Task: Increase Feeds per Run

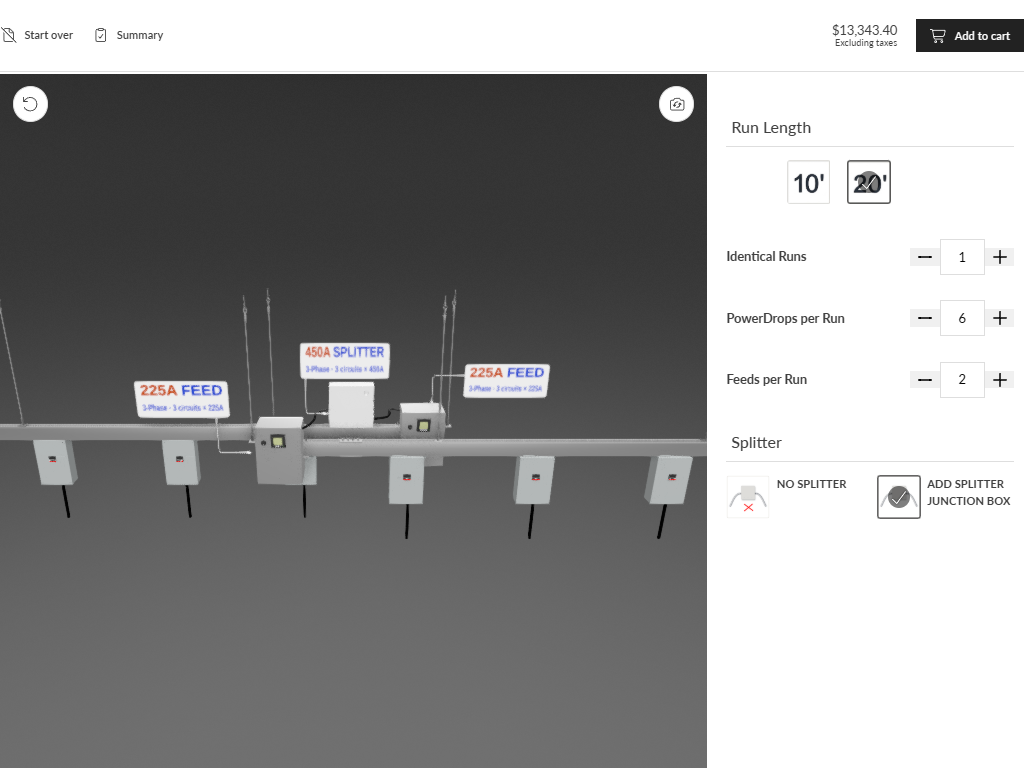Action: pos(999,380)
